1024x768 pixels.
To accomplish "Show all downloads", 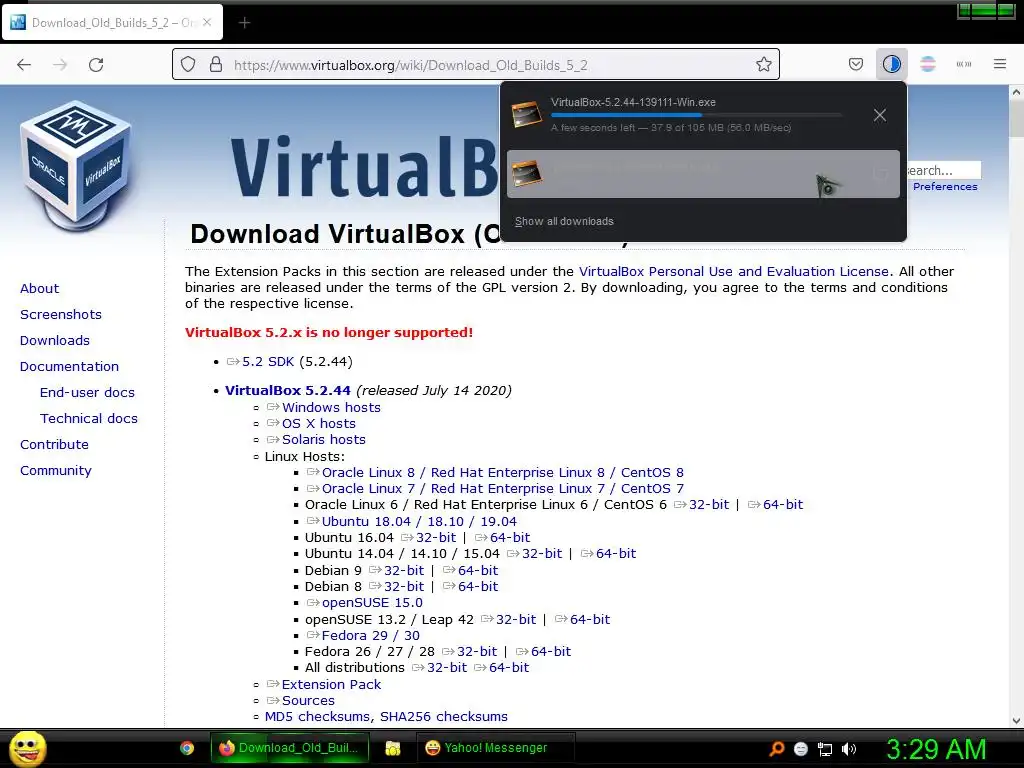I will 564,221.
